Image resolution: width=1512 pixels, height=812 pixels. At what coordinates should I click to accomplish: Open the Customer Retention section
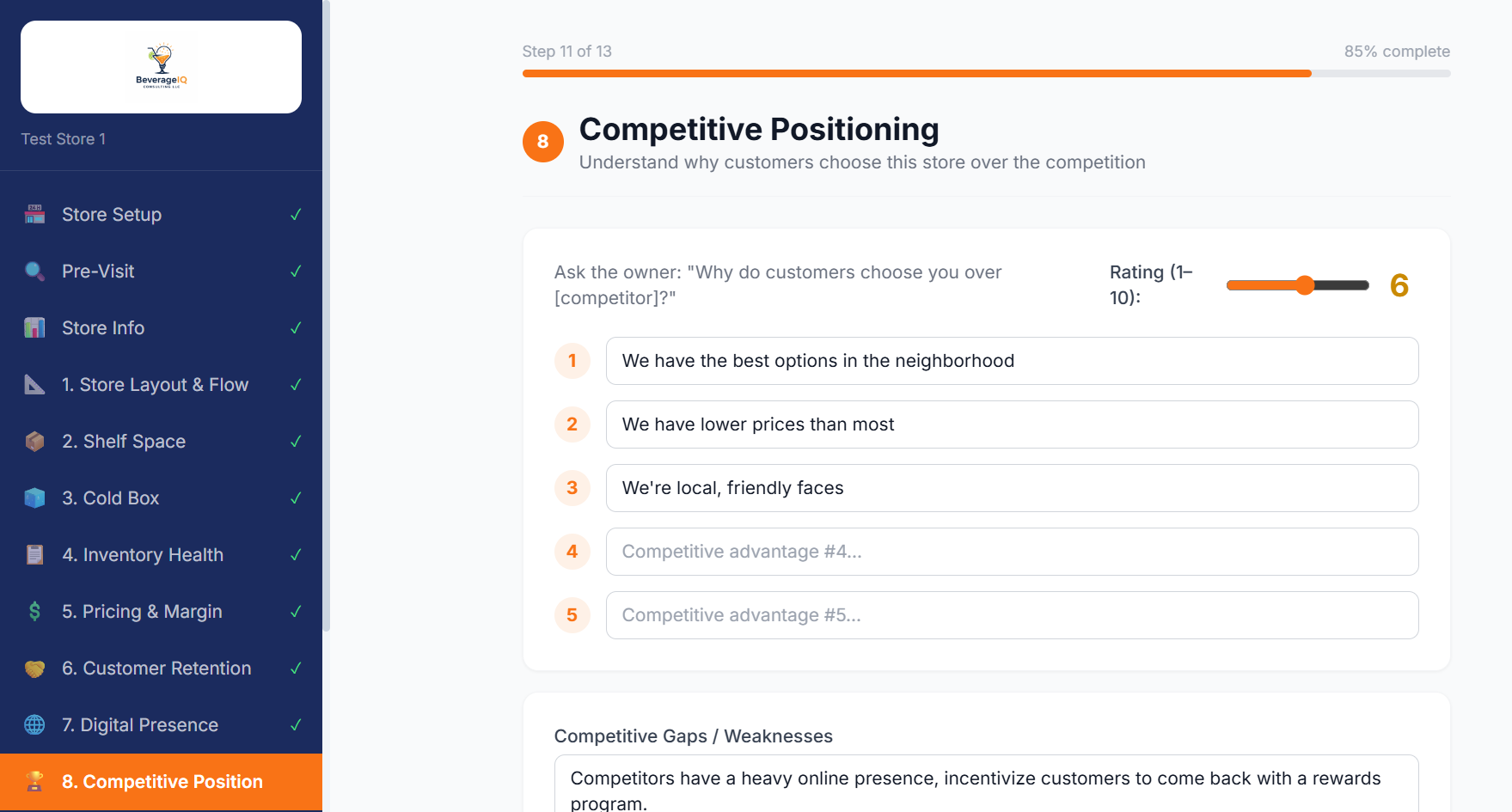pos(156,668)
